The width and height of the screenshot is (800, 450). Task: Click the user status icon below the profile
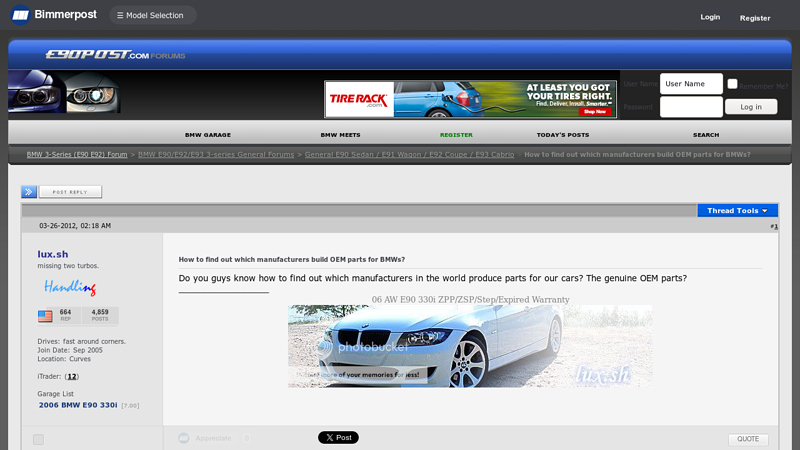point(38,439)
